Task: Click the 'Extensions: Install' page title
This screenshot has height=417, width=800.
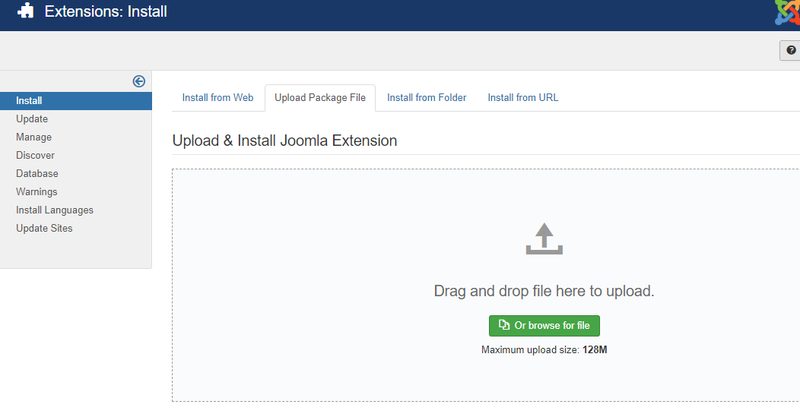Action: point(106,11)
